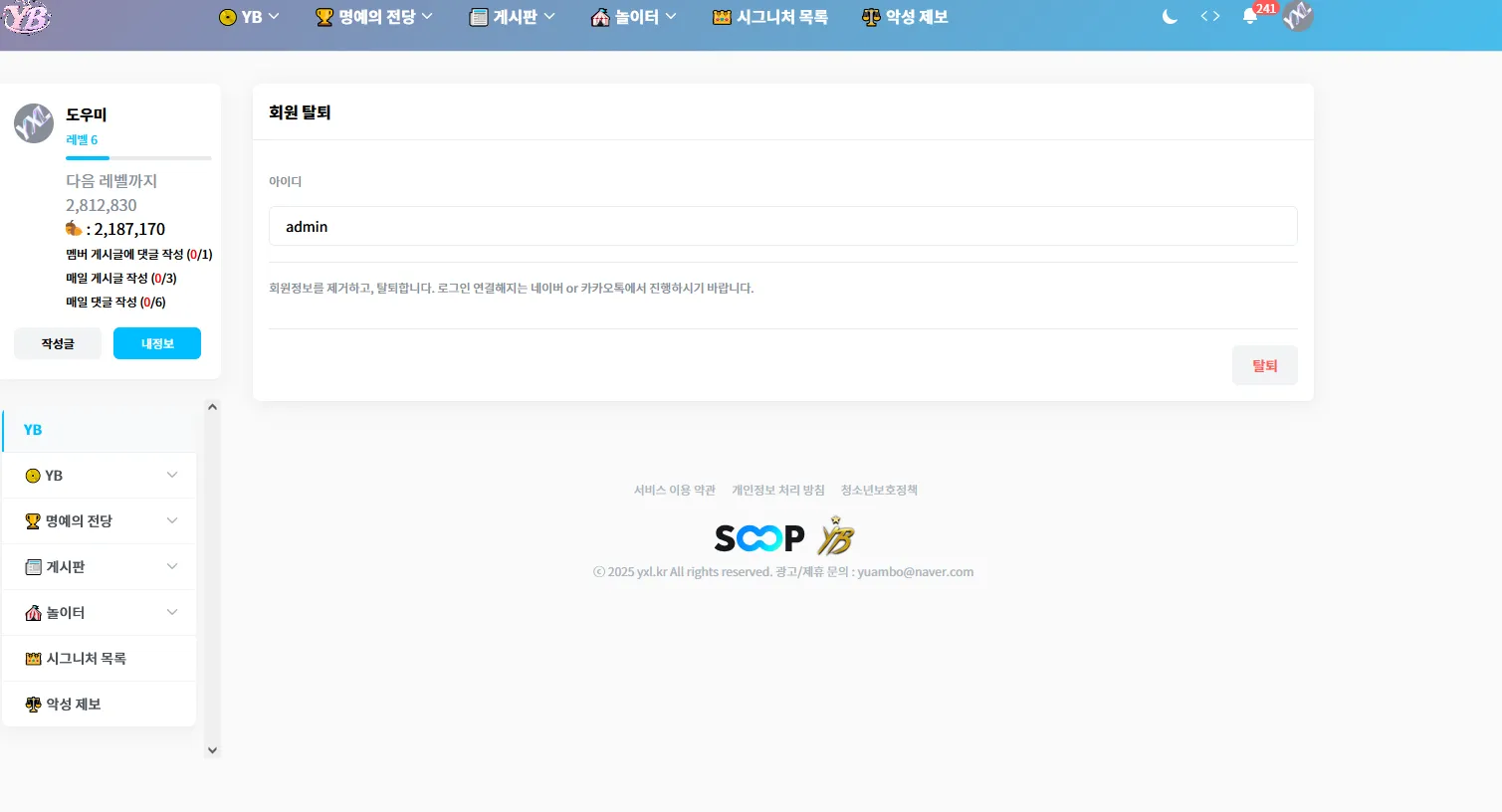Screen dimensions: 1502x812
Task: Open 시그니처 목록 text in sidebar menu
Action: [86, 659]
